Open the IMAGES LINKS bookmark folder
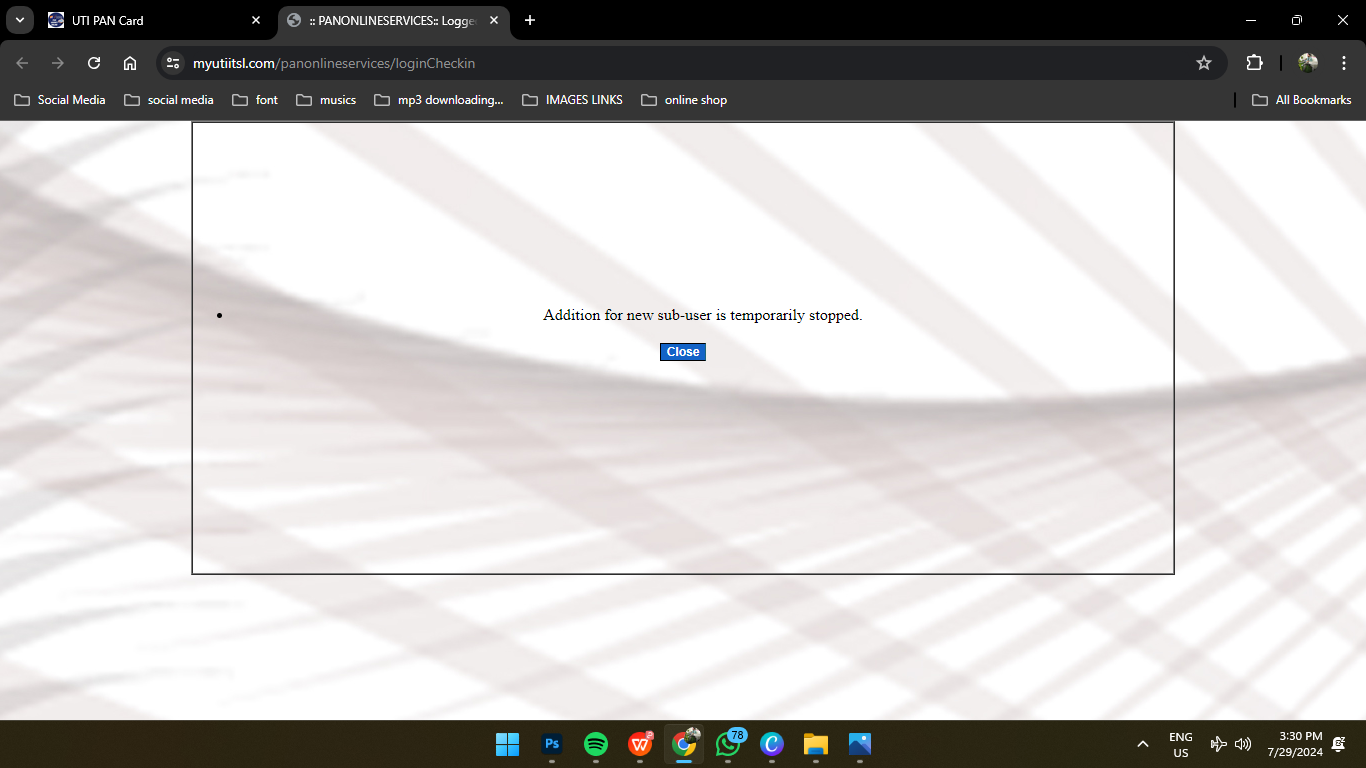The width and height of the screenshot is (1366, 768). (x=572, y=100)
